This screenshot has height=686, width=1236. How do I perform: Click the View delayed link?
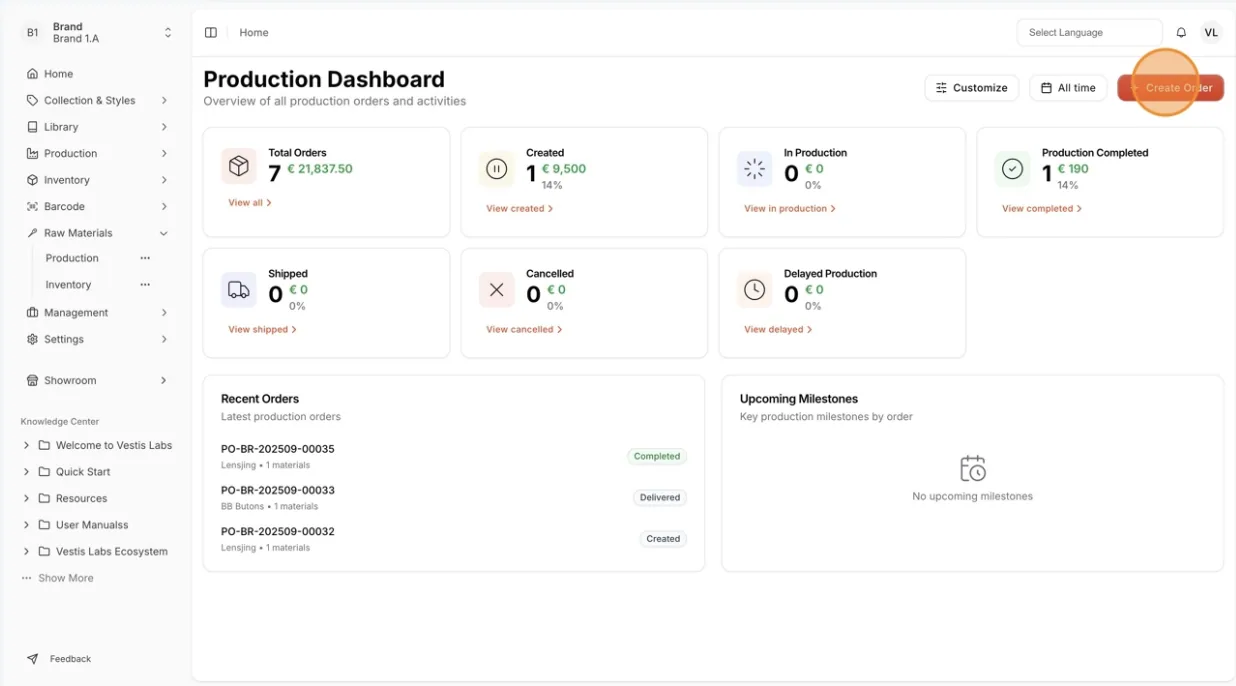pyautogui.click(x=778, y=330)
